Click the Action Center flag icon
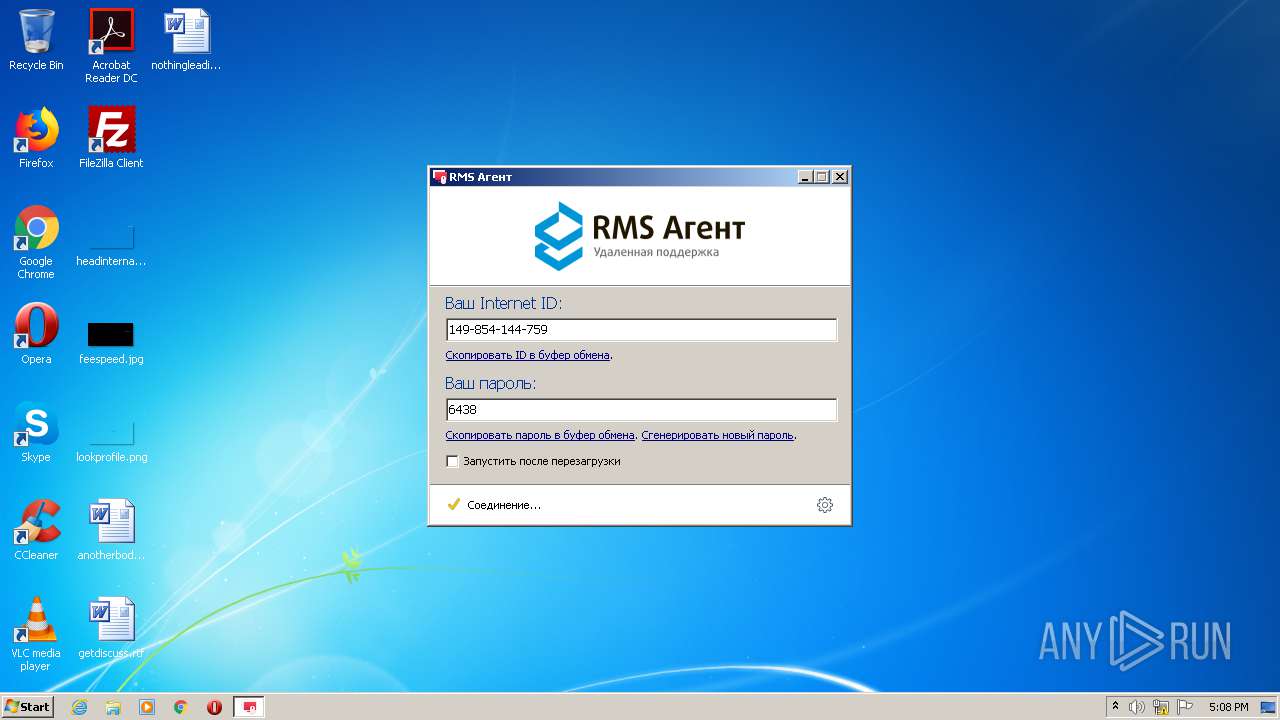 click(x=1185, y=707)
